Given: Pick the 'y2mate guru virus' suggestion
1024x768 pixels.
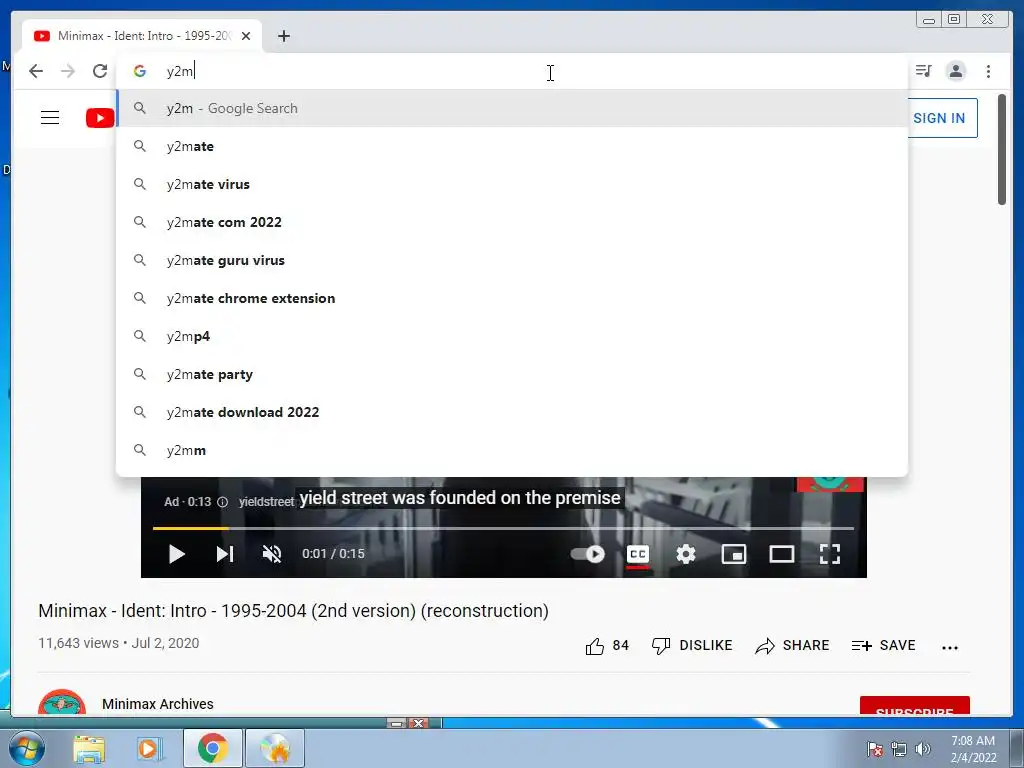Looking at the screenshot, I should pos(512,260).
